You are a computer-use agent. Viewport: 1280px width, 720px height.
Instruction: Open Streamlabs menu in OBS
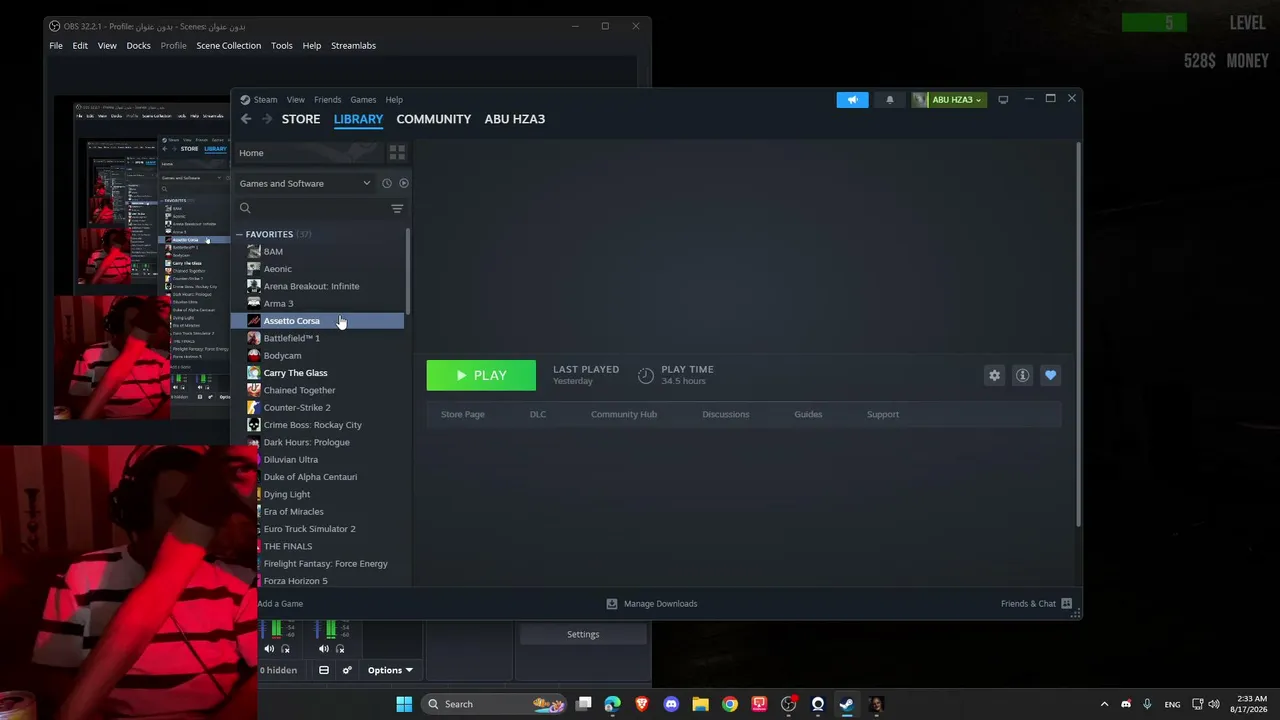pos(353,45)
